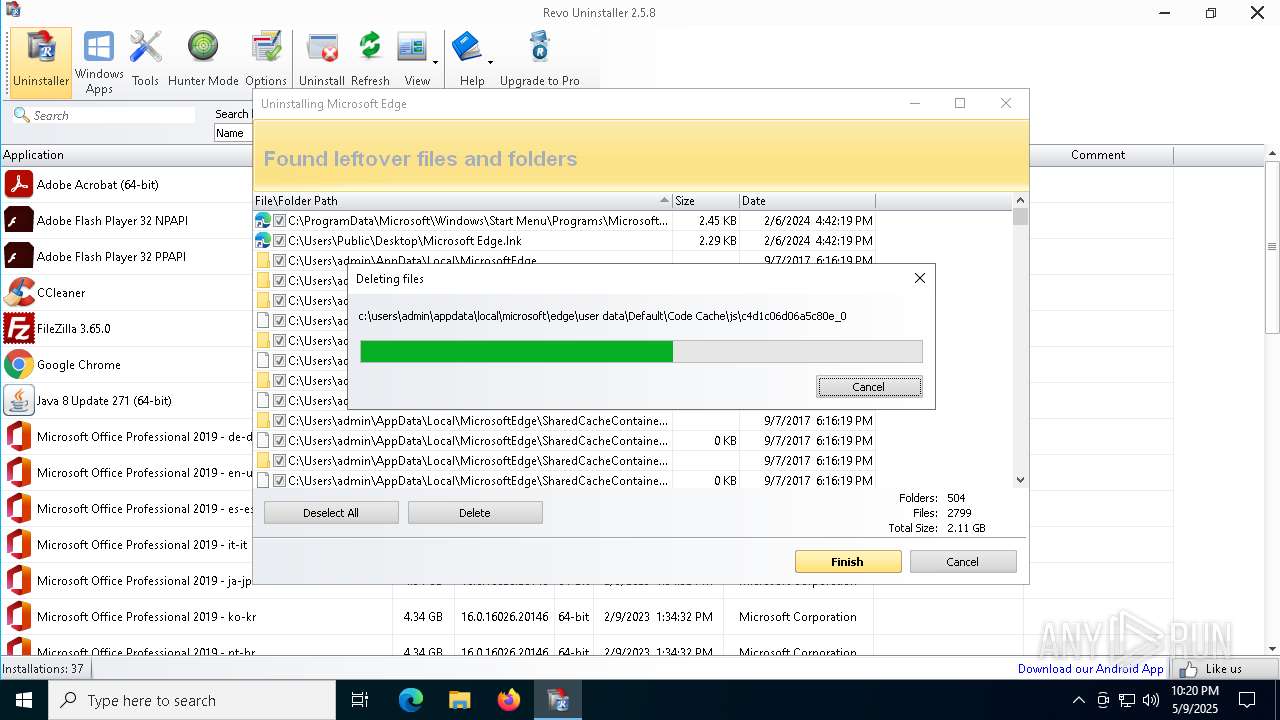The image size is (1280, 720).
Task: Uncheck Microsoft Edge.lnk desktop shortcut
Action: (x=280, y=241)
